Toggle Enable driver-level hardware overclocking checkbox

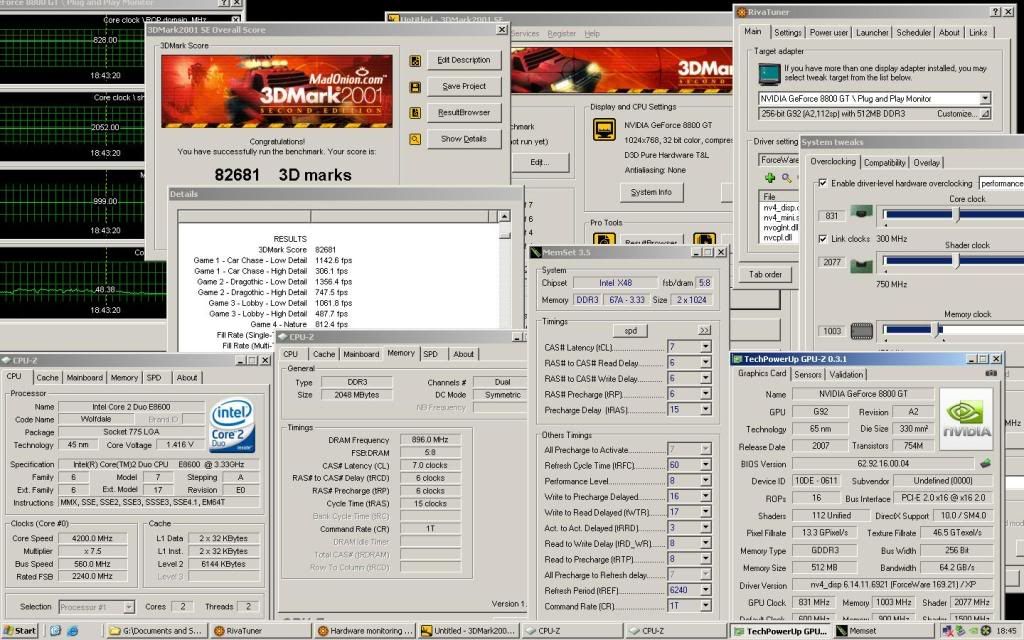tap(822, 183)
